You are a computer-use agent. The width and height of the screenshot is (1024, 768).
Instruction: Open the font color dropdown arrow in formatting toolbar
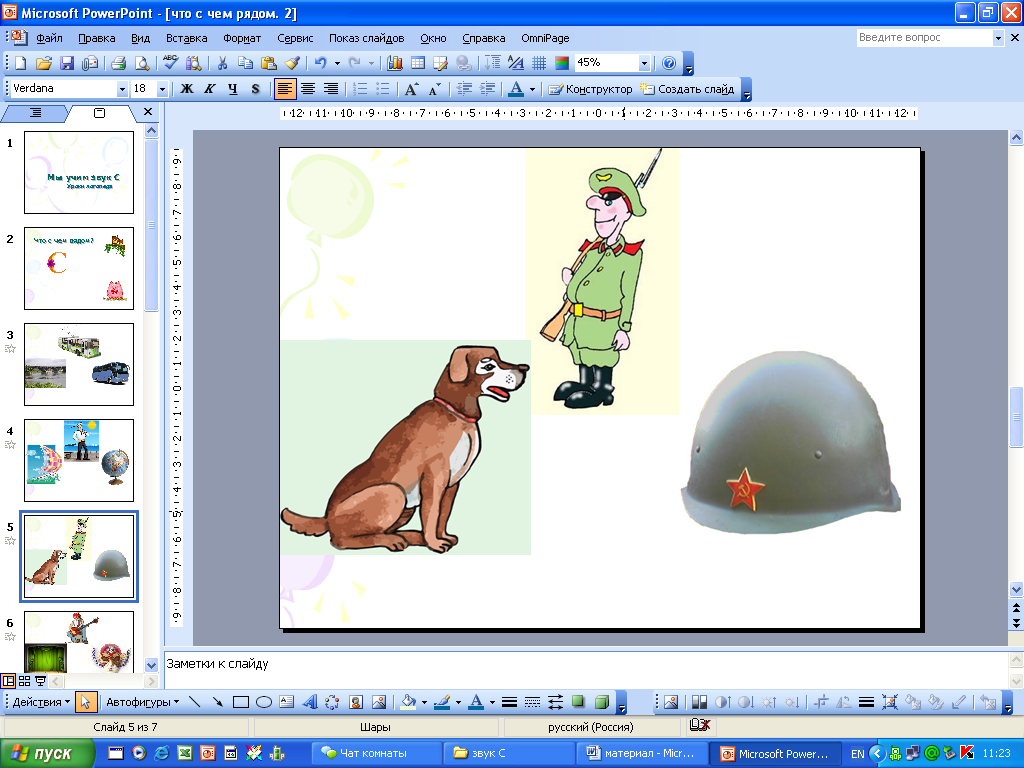(532, 89)
